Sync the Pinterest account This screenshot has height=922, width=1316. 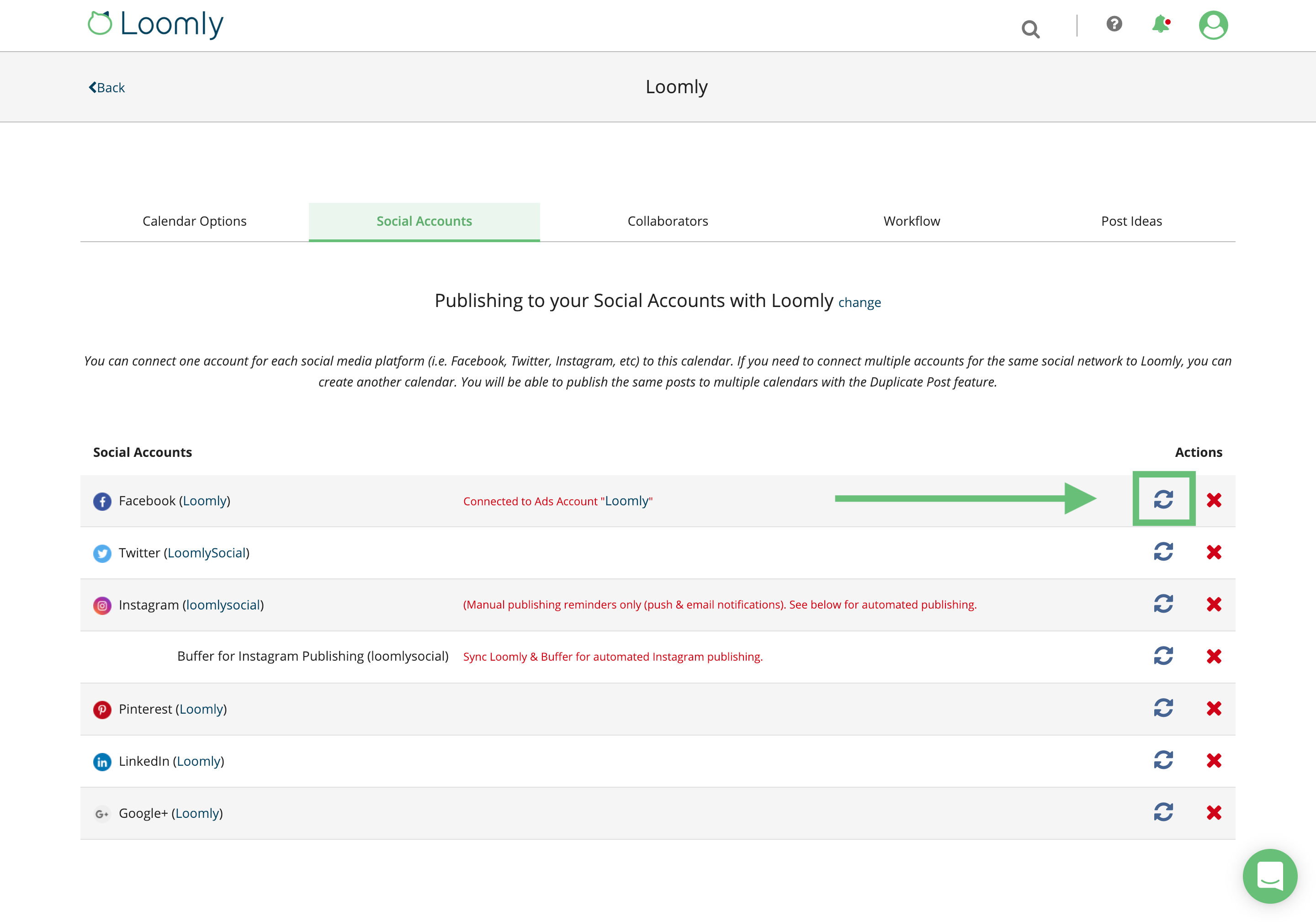point(1163,708)
